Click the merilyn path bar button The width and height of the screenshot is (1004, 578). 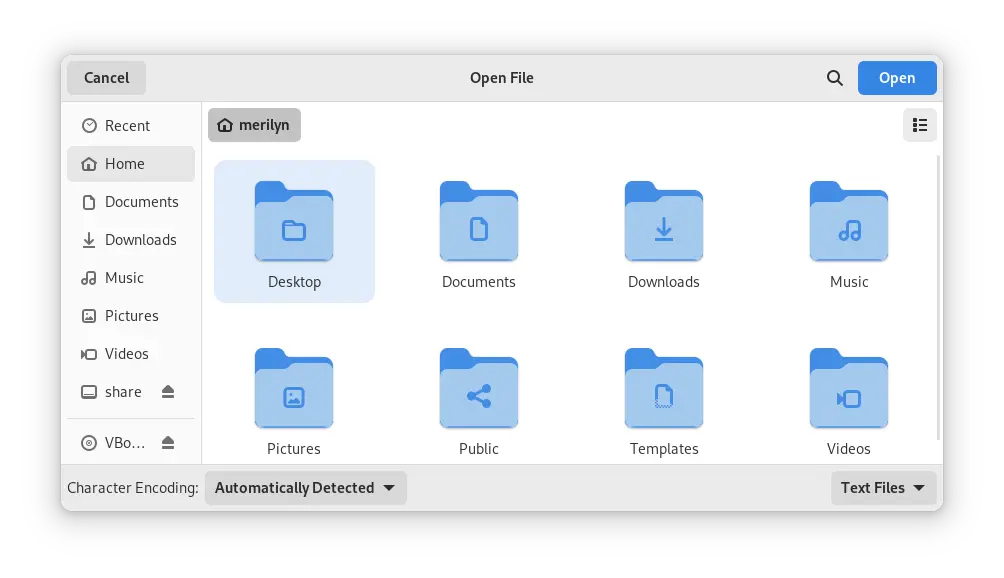click(x=254, y=125)
